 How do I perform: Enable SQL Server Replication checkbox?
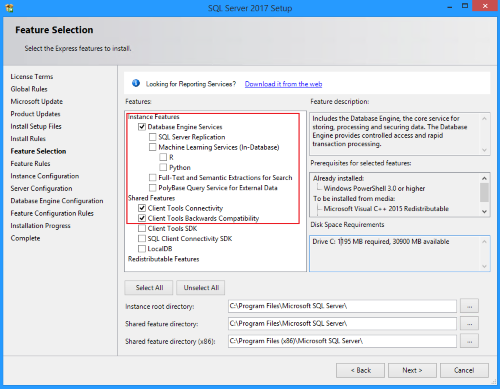(x=153, y=137)
